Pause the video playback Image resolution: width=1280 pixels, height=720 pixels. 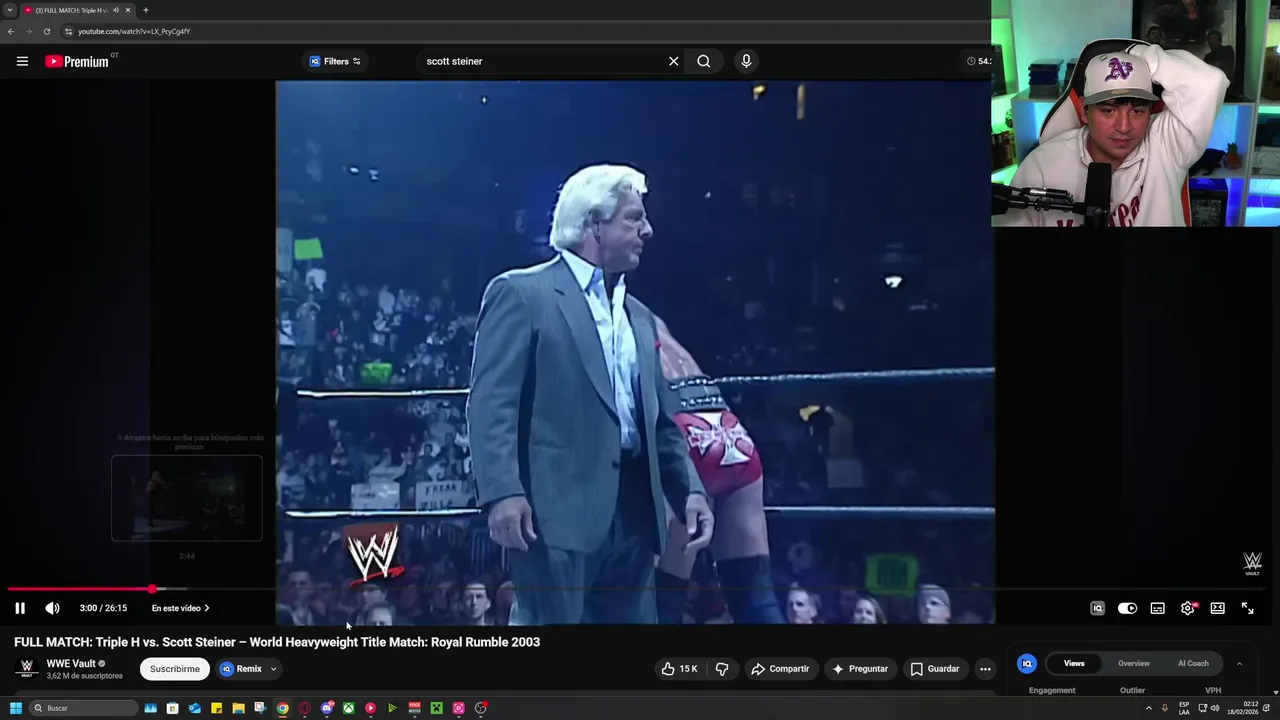click(x=20, y=608)
